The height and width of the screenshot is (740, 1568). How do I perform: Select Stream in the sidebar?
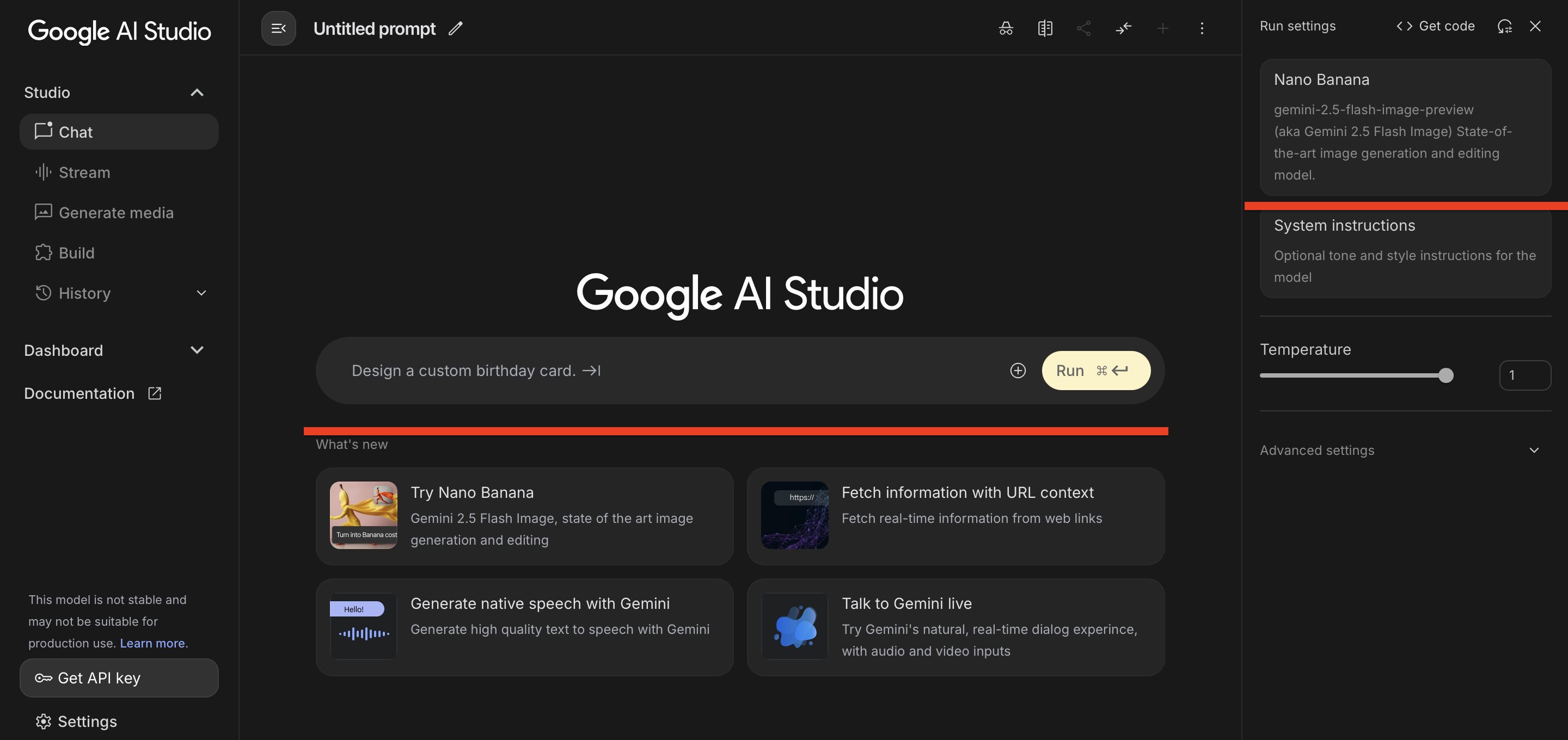[x=84, y=173]
